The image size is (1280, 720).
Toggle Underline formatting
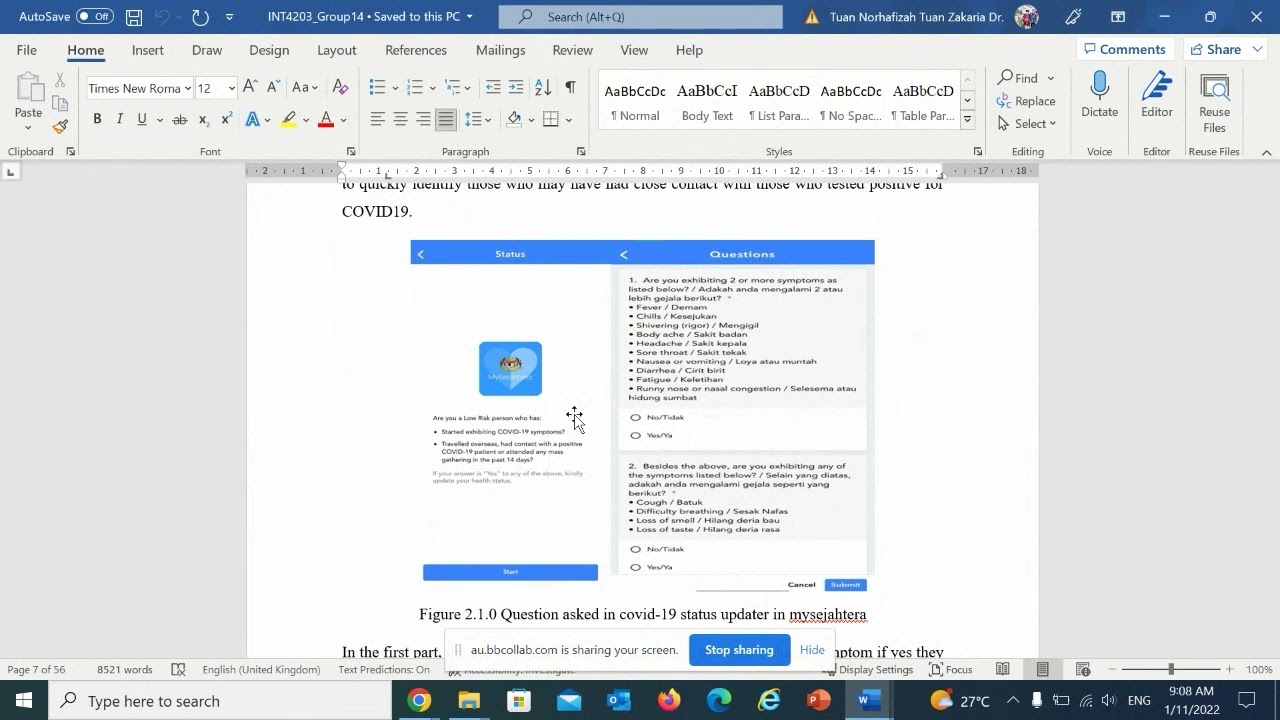(142, 119)
